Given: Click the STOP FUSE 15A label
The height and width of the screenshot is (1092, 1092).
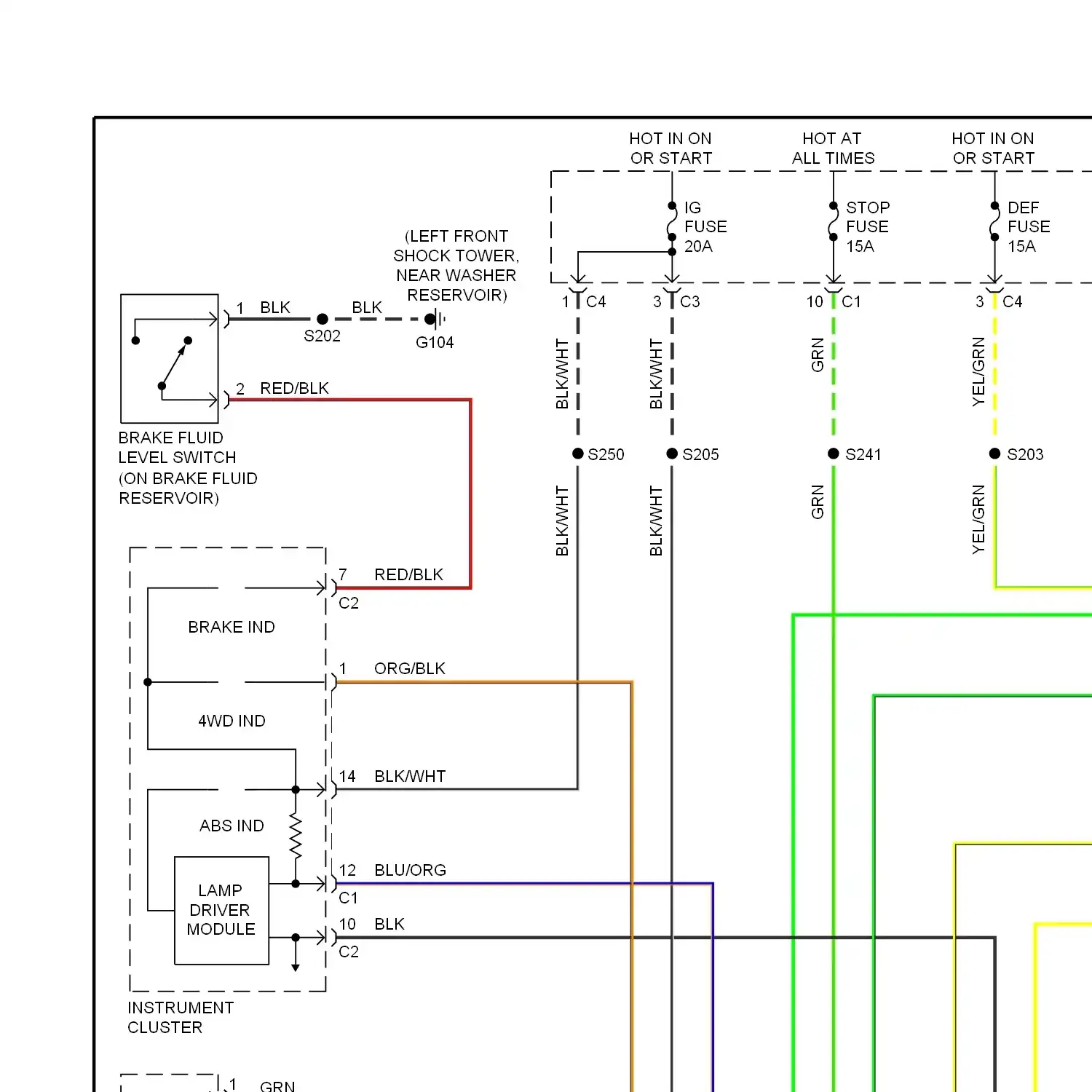Looking at the screenshot, I should point(867,227).
